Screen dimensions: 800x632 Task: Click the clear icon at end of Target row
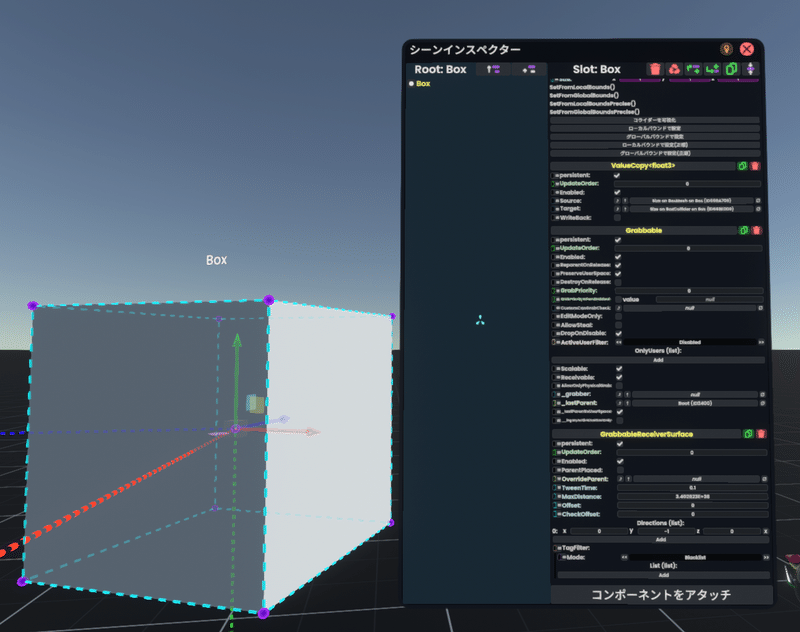[758, 209]
